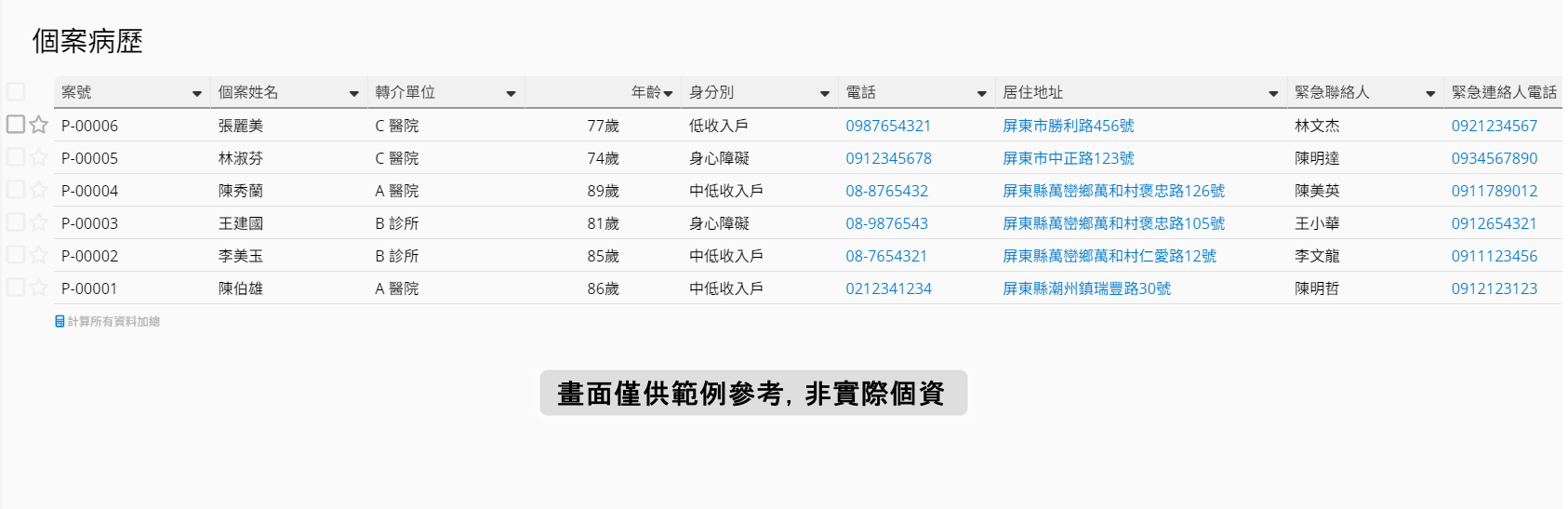The width and height of the screenshot is (1568, 509).
Task: Select the checkbox for row P-00003
Action: click(x=16, y=221)
